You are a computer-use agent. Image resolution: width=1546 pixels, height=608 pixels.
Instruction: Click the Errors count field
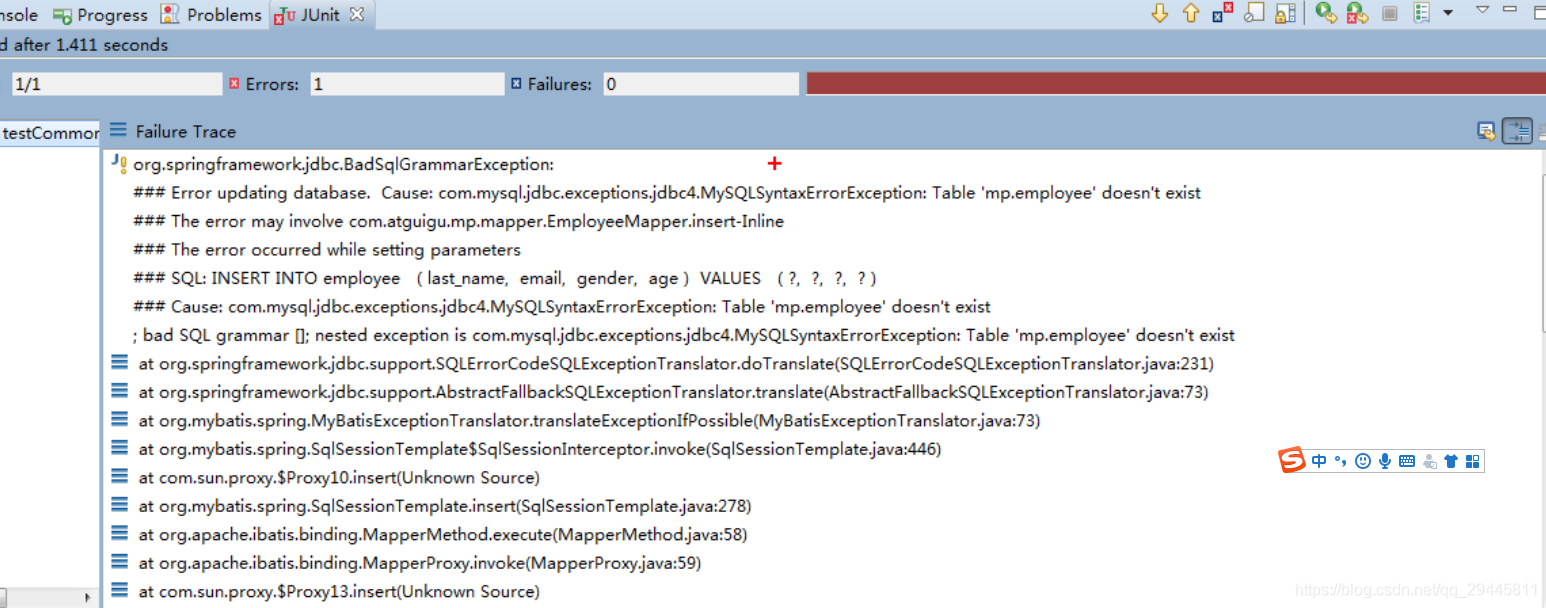[x=406, y=84]
